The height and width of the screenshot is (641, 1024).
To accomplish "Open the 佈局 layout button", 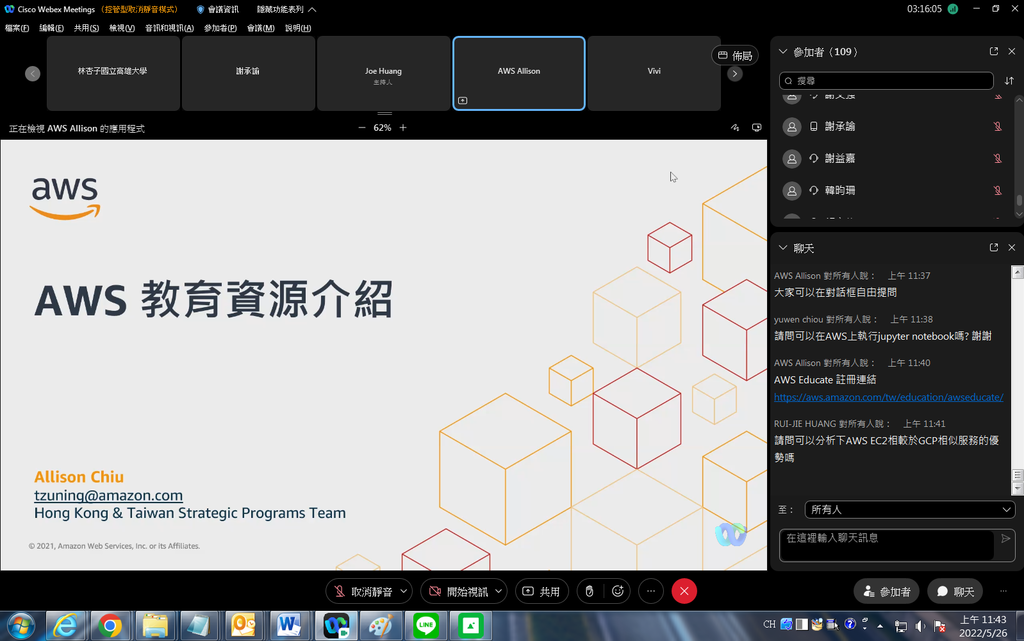I will 735,55.
